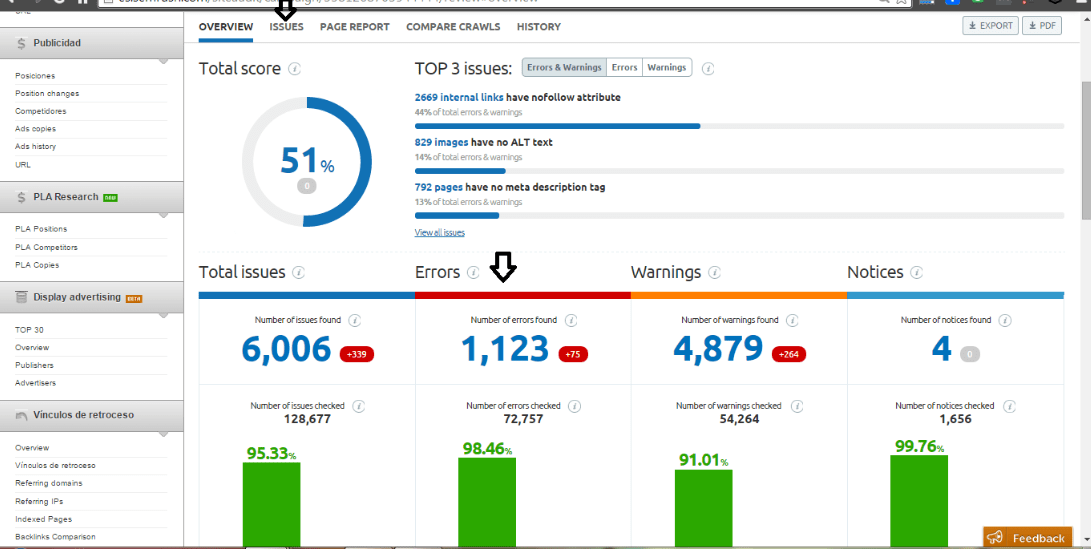1091x549 pixels.
Task: Open Position changes in the sidebar
Action: coord(47,93)
